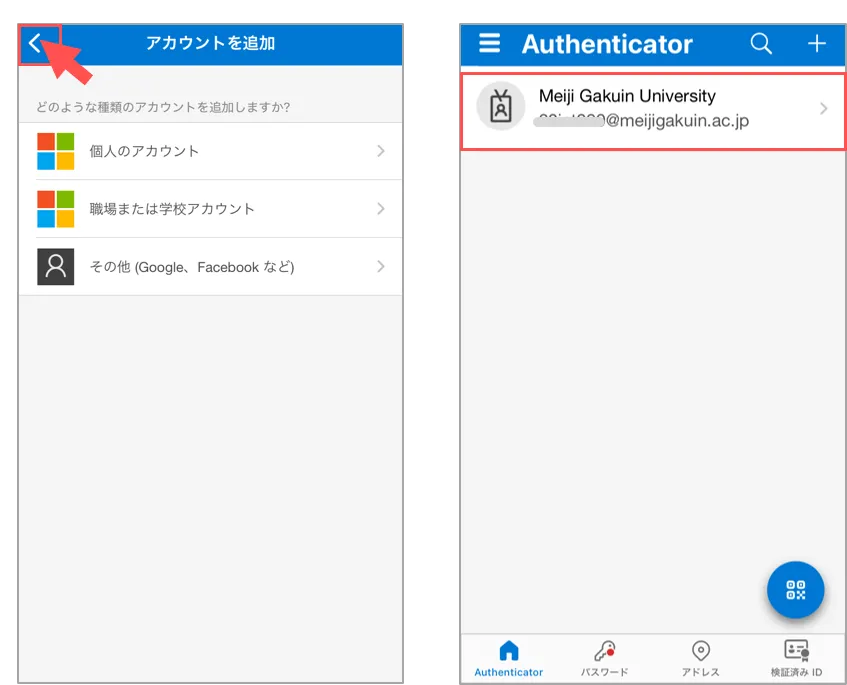Viewport: 847px width, 685px height.
Task: Switch to the Authenticator home tab
Action: (508, 659)
